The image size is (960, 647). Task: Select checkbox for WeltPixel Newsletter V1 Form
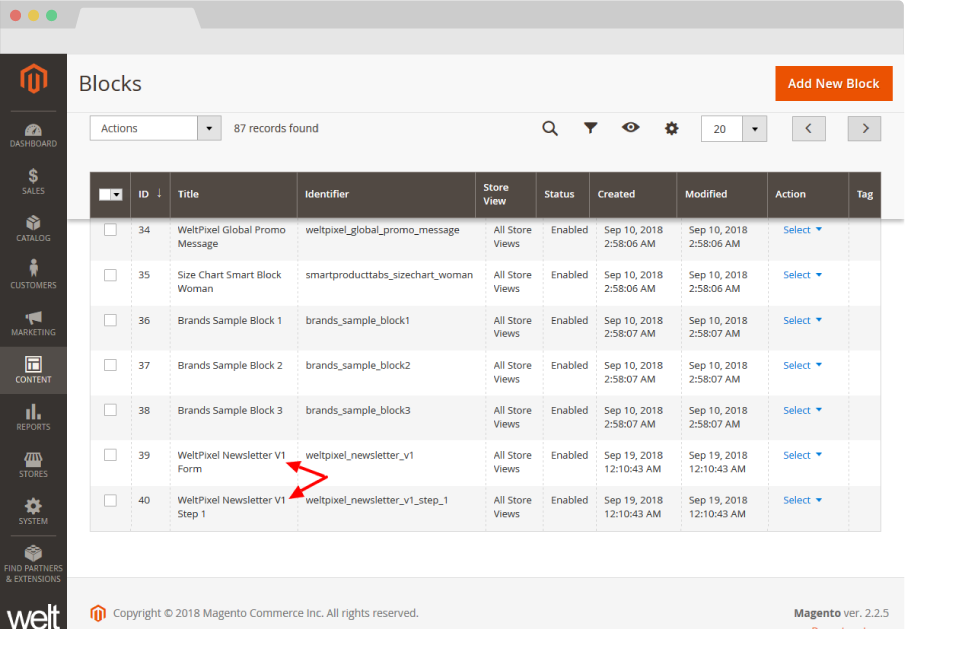click(x=110, y=455)
